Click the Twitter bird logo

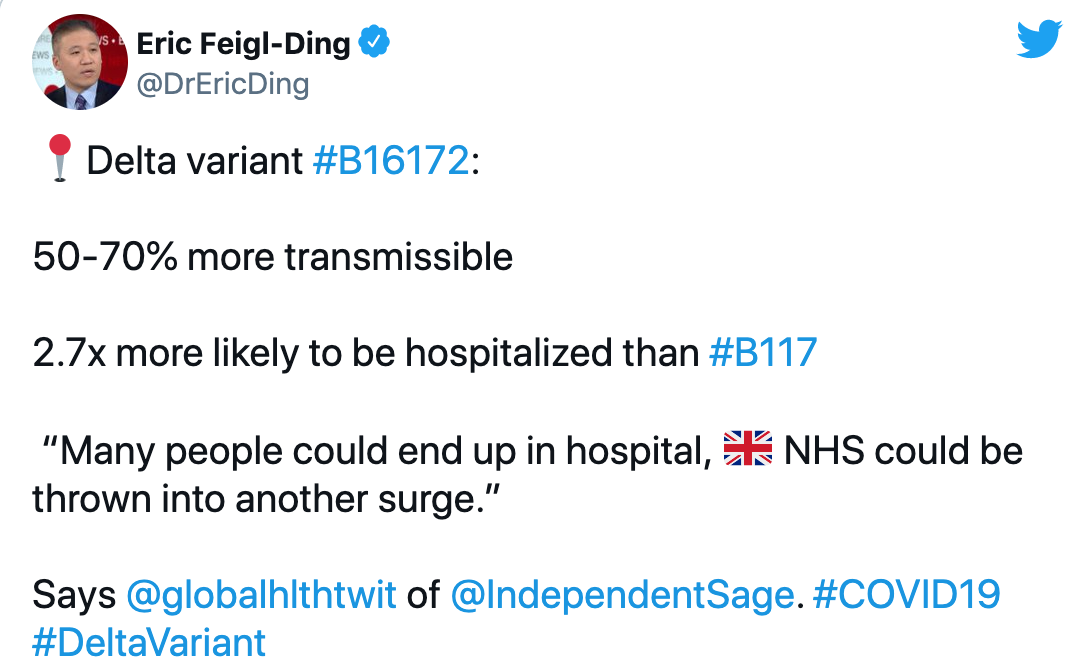pos(1040,39)
